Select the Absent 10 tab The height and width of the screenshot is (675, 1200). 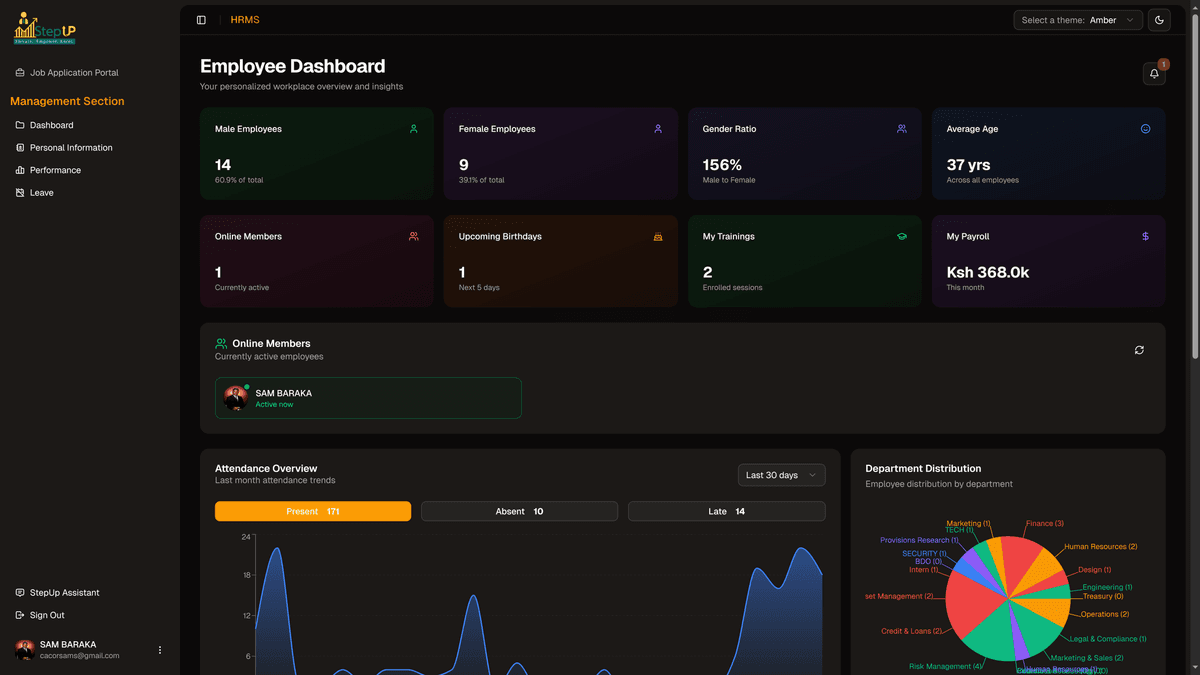pyautogui.click(x=519, y=511)
